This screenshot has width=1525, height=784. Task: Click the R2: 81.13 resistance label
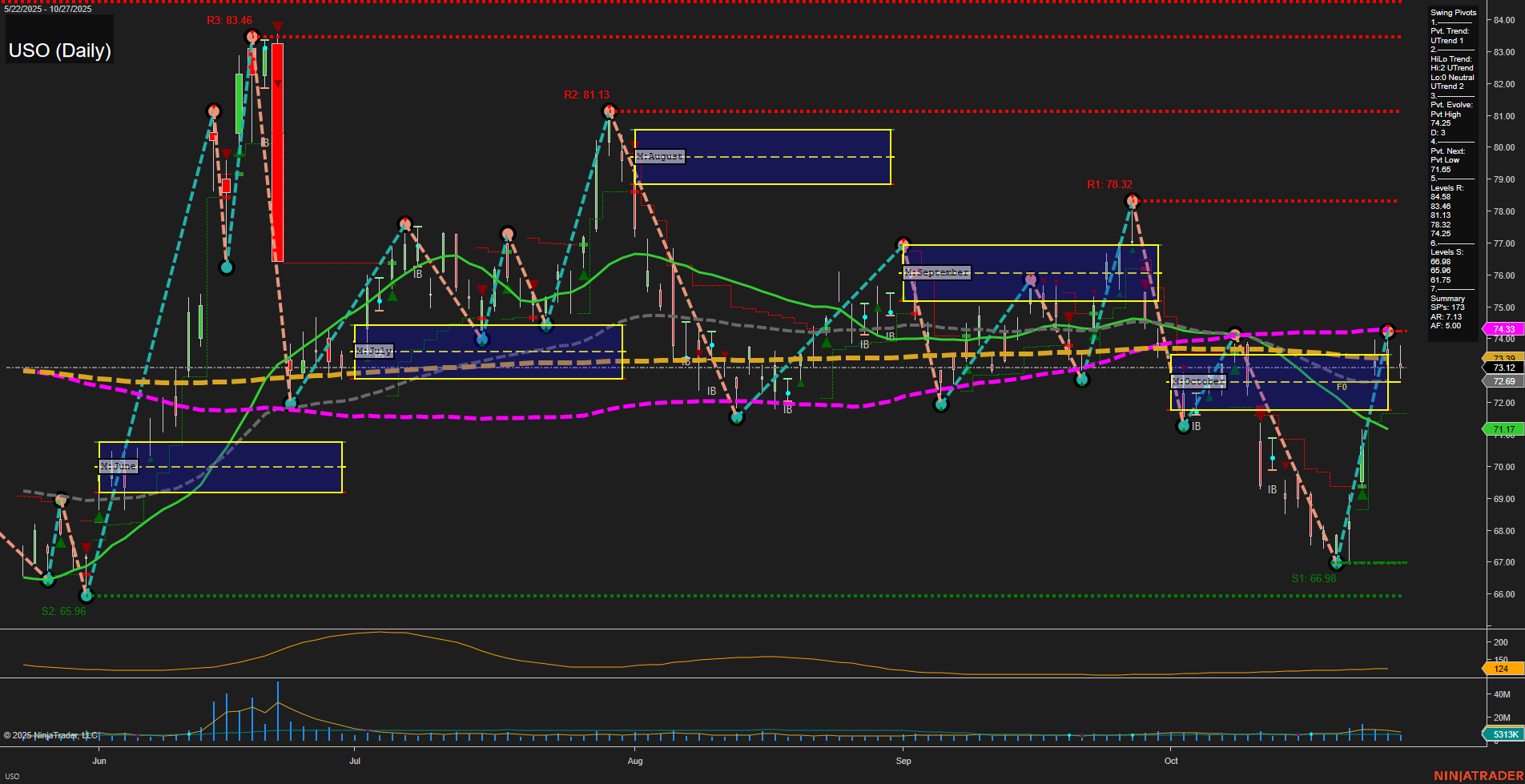[x=587, y=94]
